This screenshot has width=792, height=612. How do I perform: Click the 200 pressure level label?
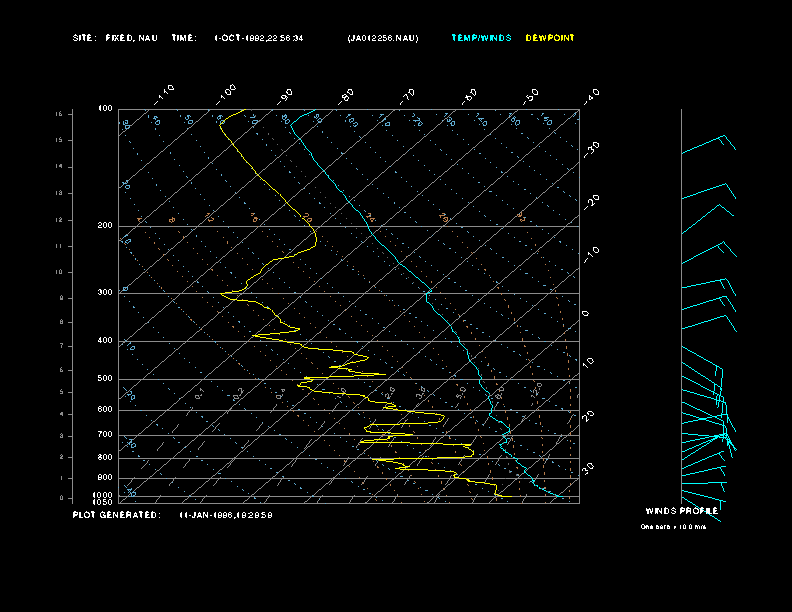(x=105, y=226)
